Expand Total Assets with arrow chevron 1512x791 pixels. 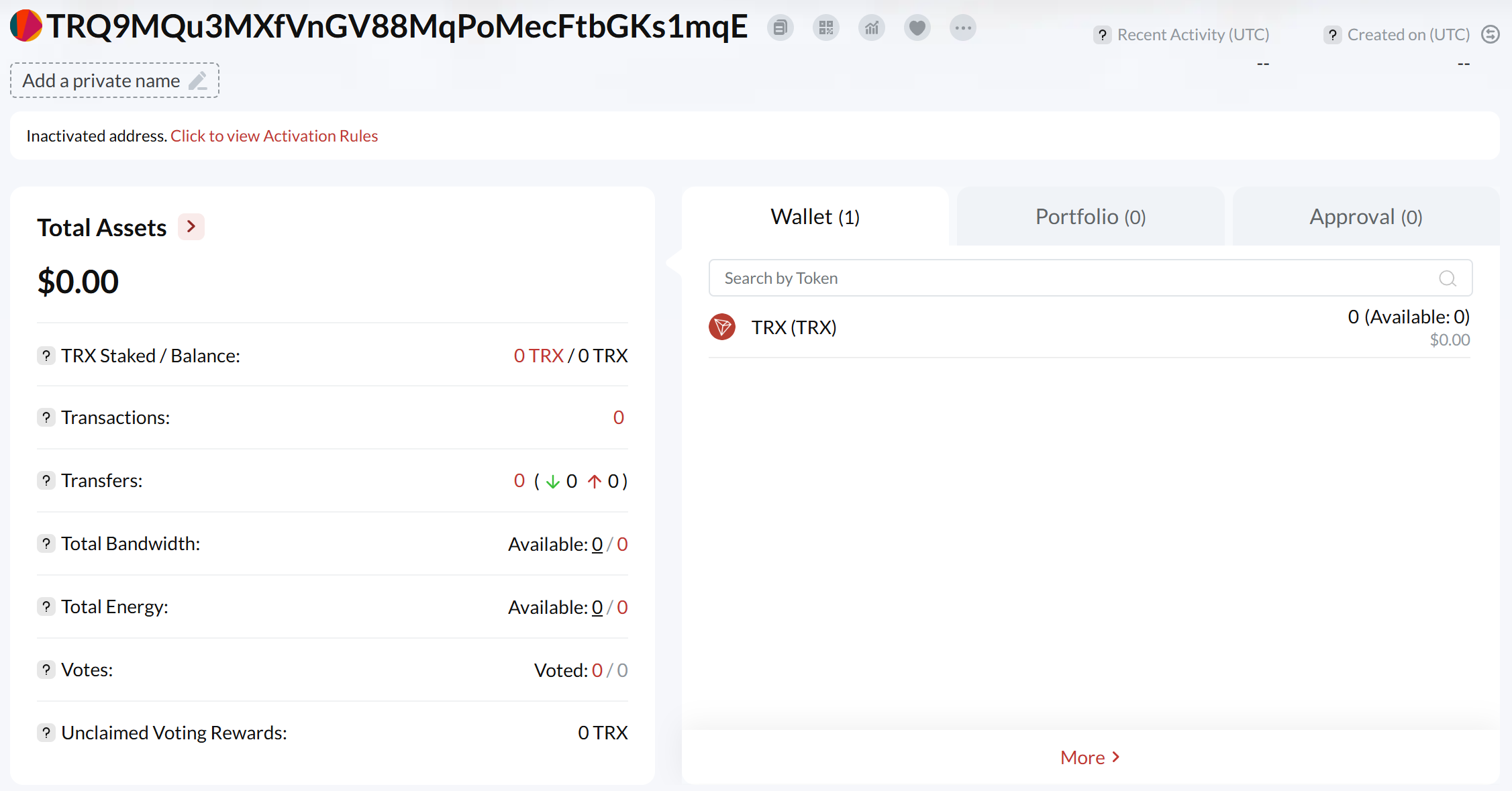point(191,227)
